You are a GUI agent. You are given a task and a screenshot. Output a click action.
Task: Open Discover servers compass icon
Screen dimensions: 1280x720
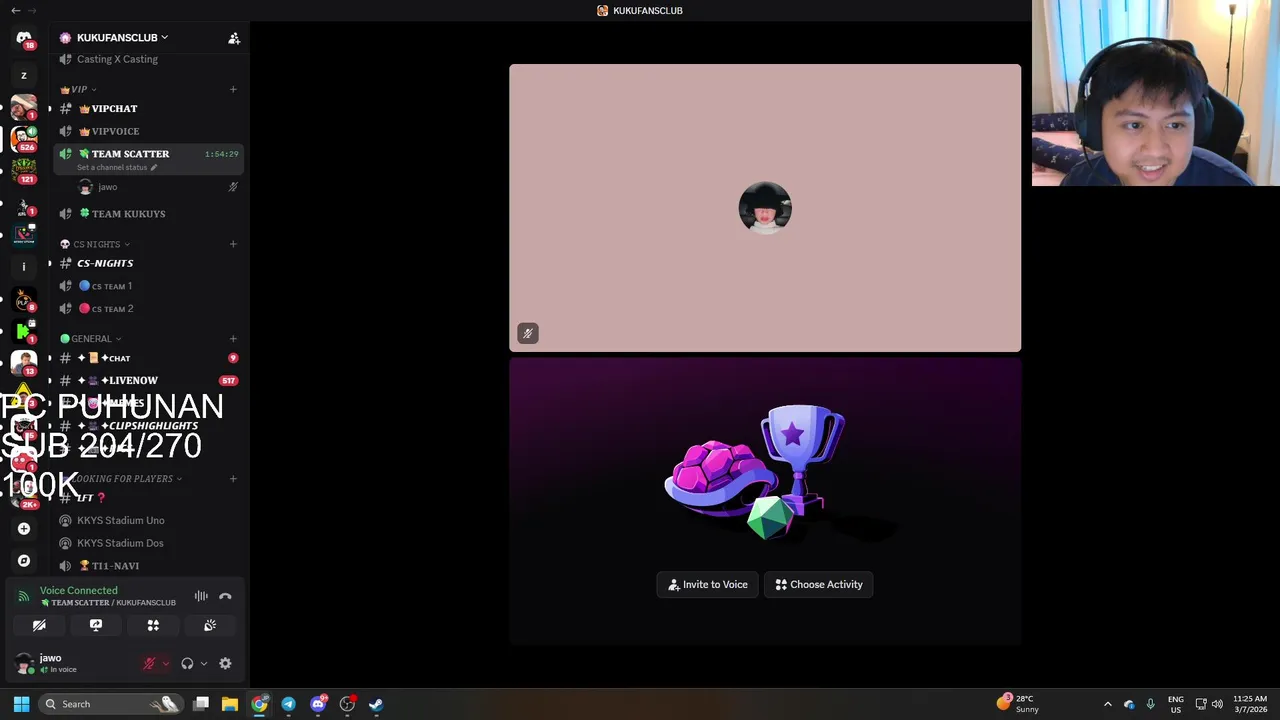pyautogui.click(x=24, y=561)
